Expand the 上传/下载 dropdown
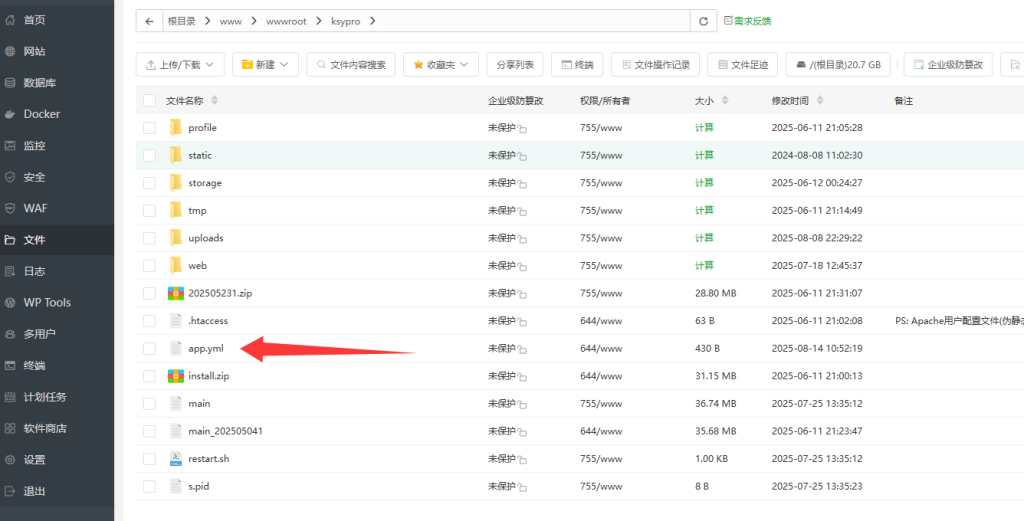 click(x=180, y=65)
